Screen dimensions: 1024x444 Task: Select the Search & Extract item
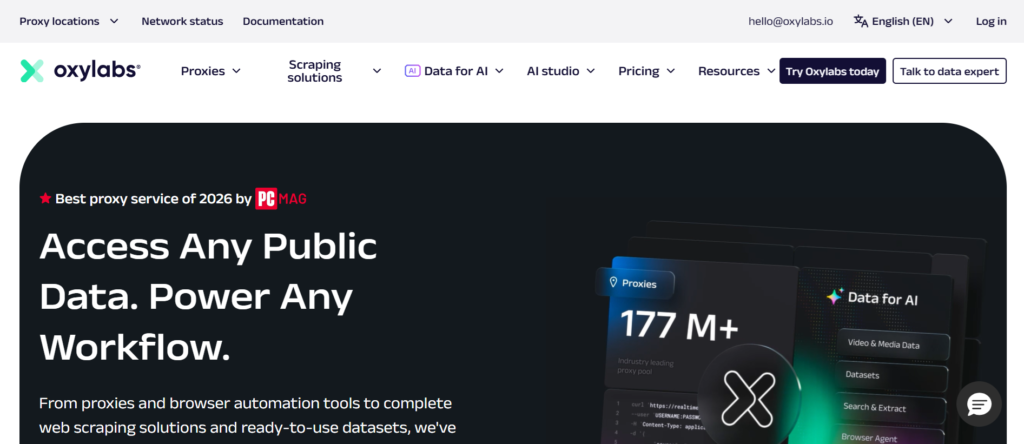[891, 408]
